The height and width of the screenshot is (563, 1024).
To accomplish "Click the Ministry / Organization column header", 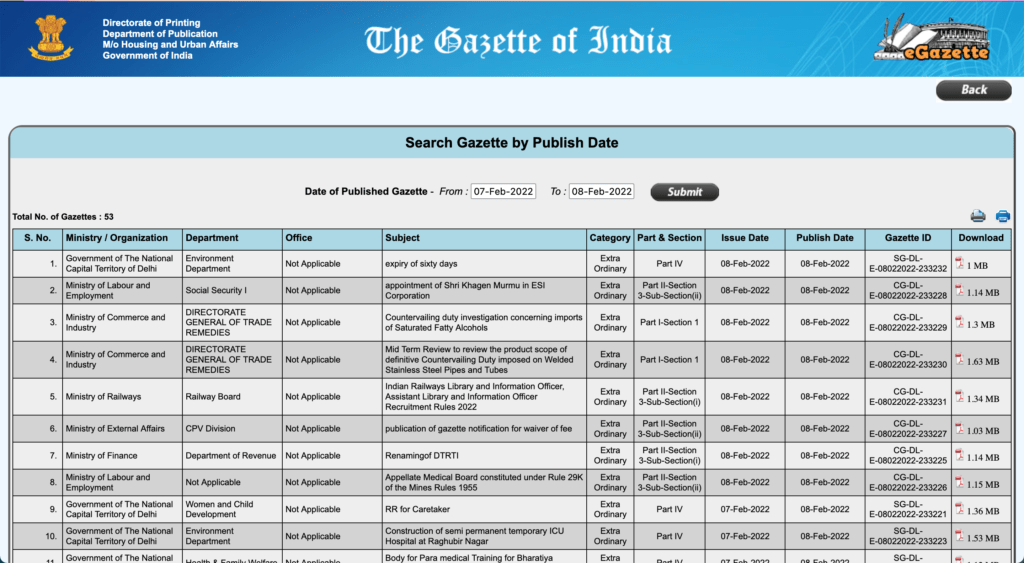I will click(x=117, y=238).
